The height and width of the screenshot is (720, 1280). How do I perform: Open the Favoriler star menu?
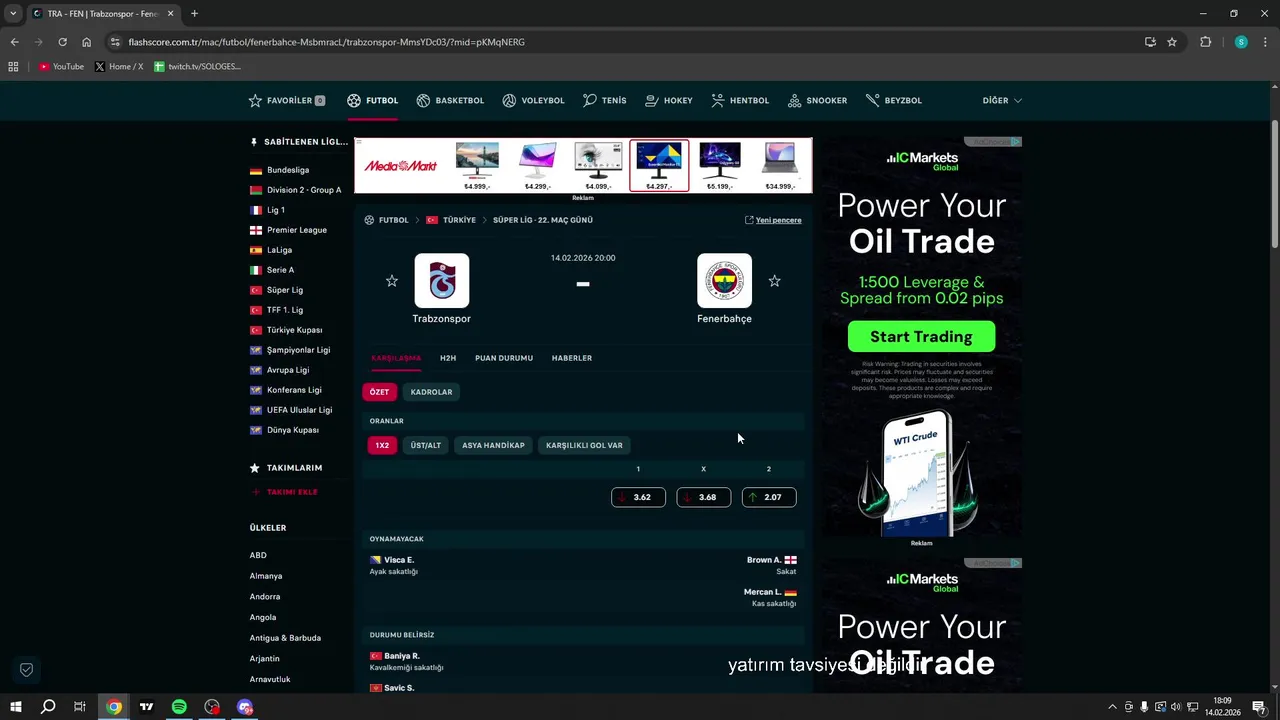(x=286, y=101)
